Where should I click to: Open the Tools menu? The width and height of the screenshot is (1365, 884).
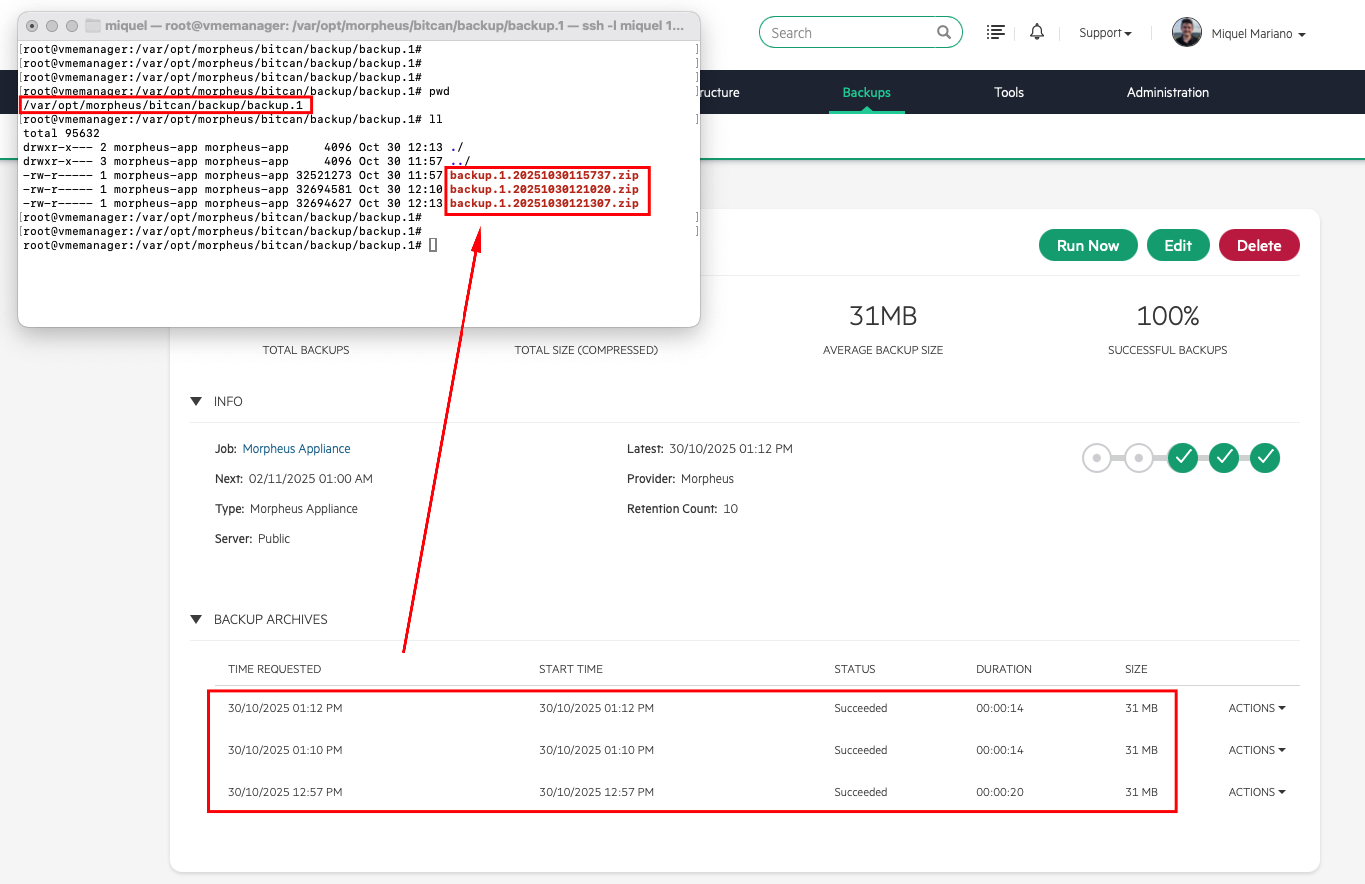coord(1008,92)
